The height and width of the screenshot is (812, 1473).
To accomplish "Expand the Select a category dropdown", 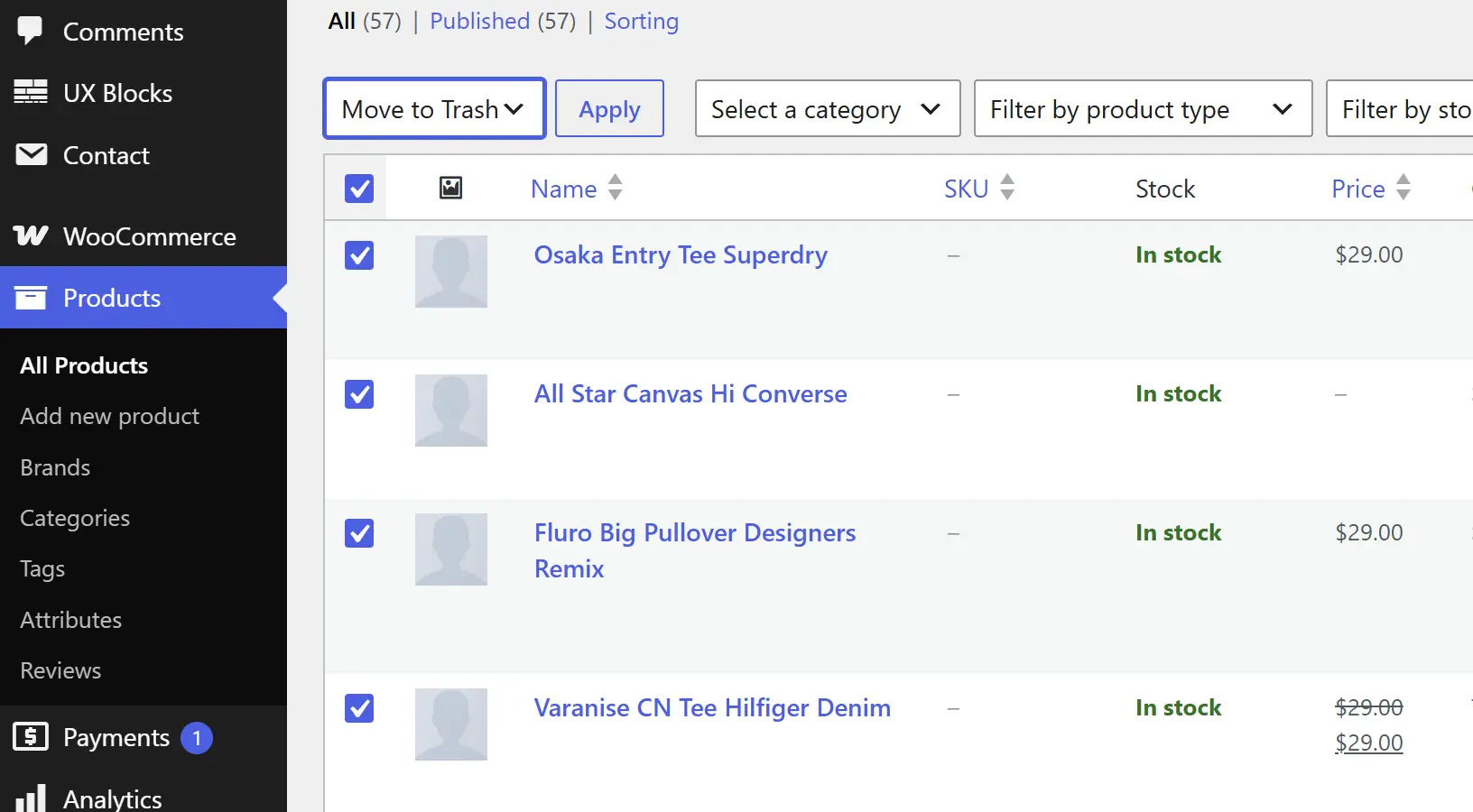I will [x=828, y=108].
